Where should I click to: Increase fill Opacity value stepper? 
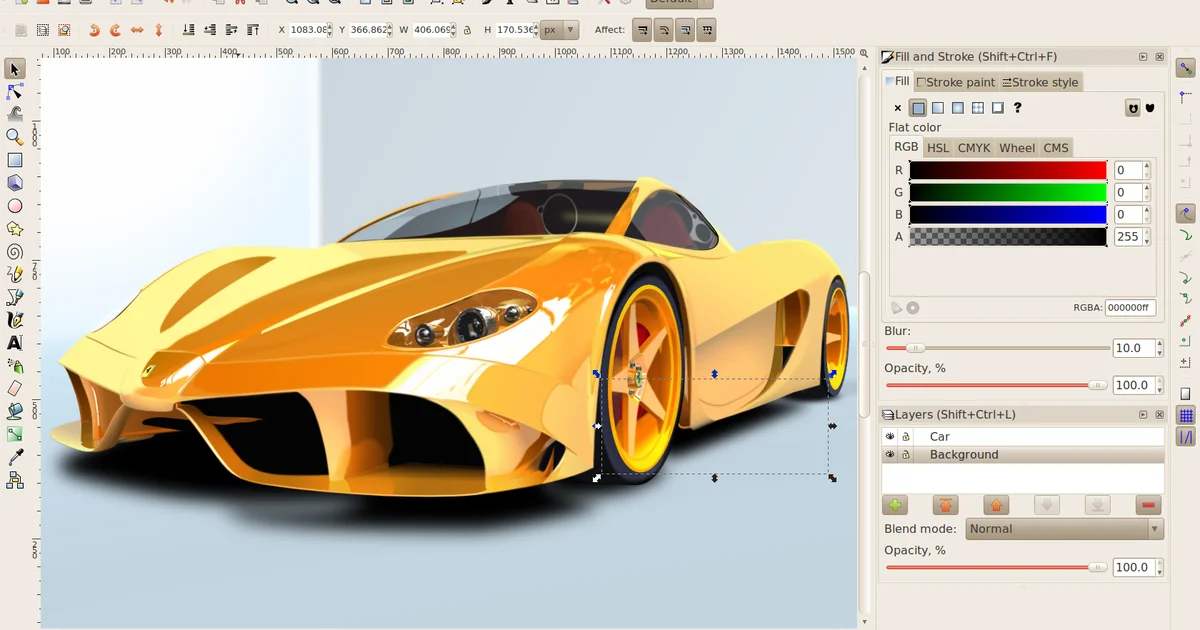point(1158,381)
